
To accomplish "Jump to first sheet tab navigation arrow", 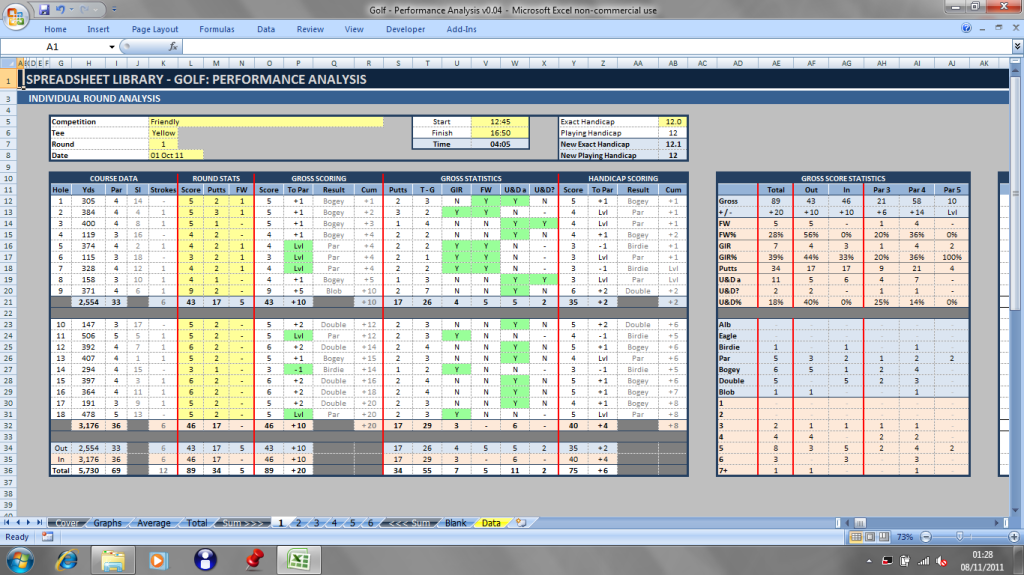I will click(x=9, y=523).
